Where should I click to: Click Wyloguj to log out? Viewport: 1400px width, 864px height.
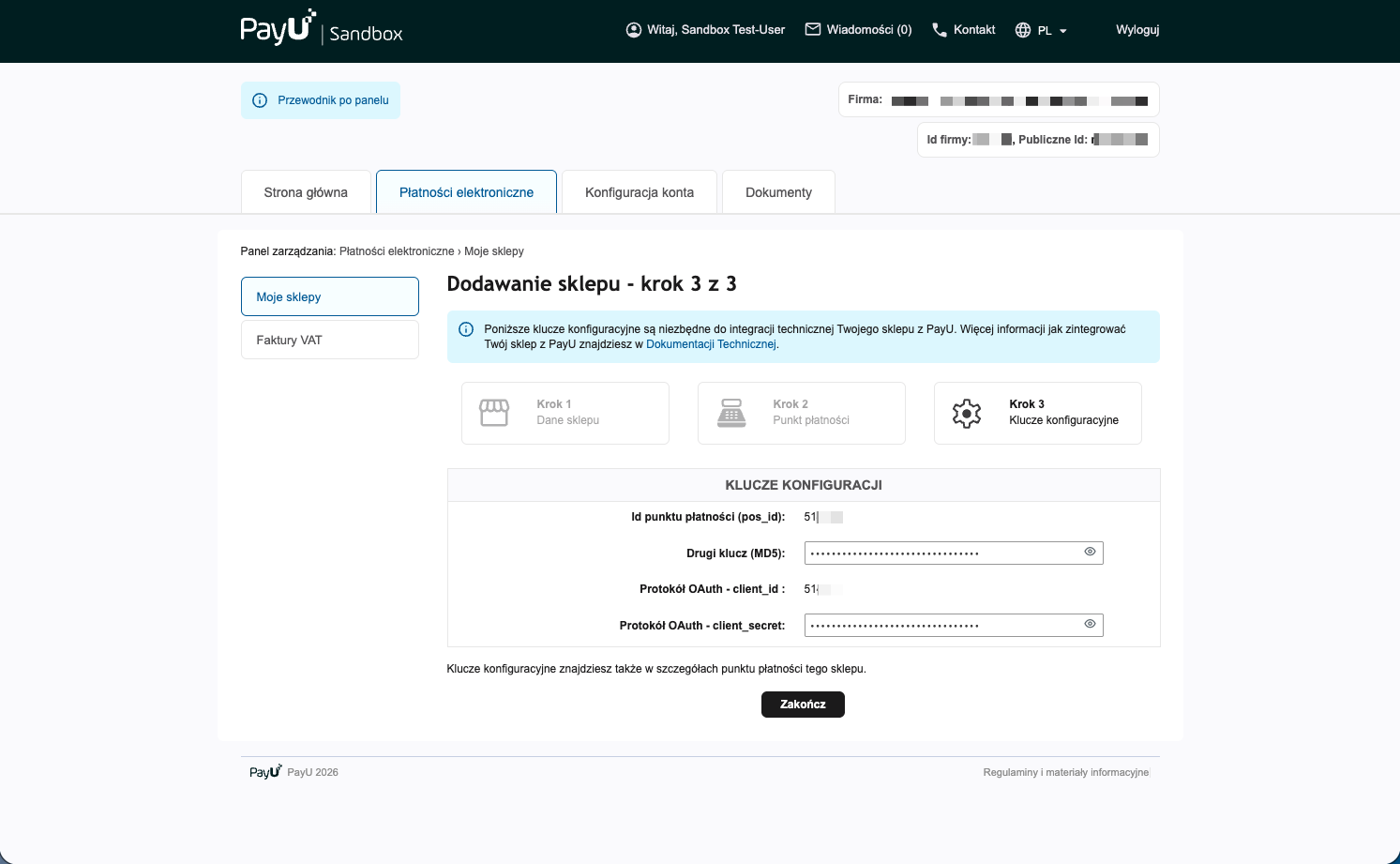[x=1137, y=30]
